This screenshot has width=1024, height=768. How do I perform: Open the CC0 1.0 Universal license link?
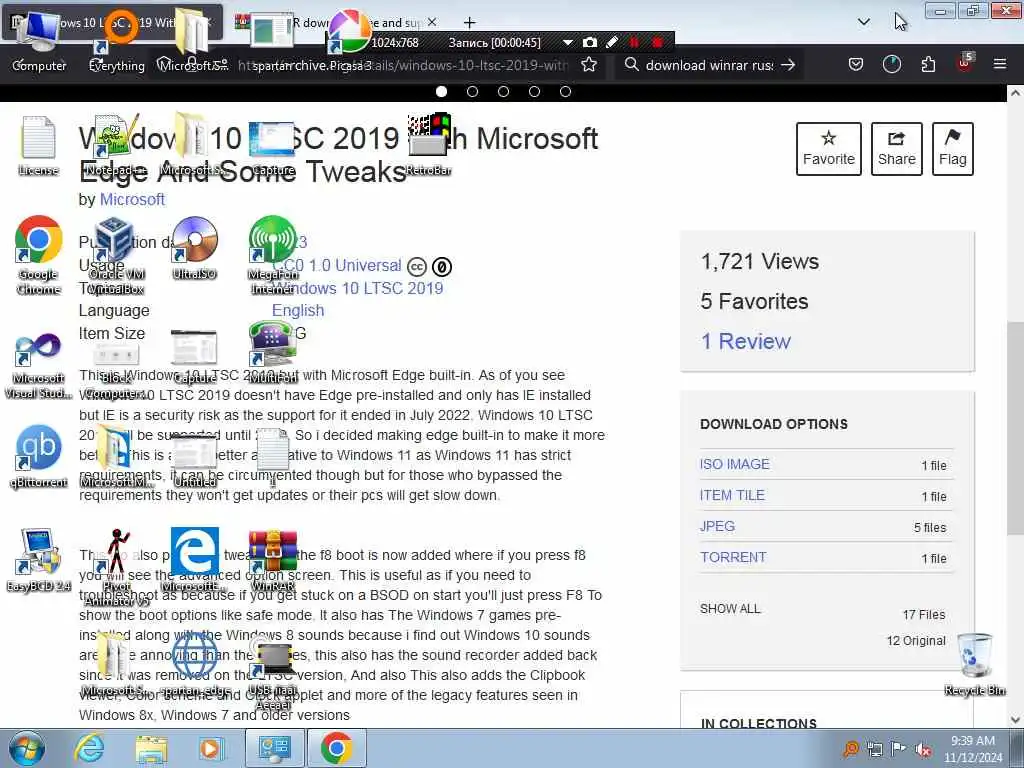coord(339,266)
